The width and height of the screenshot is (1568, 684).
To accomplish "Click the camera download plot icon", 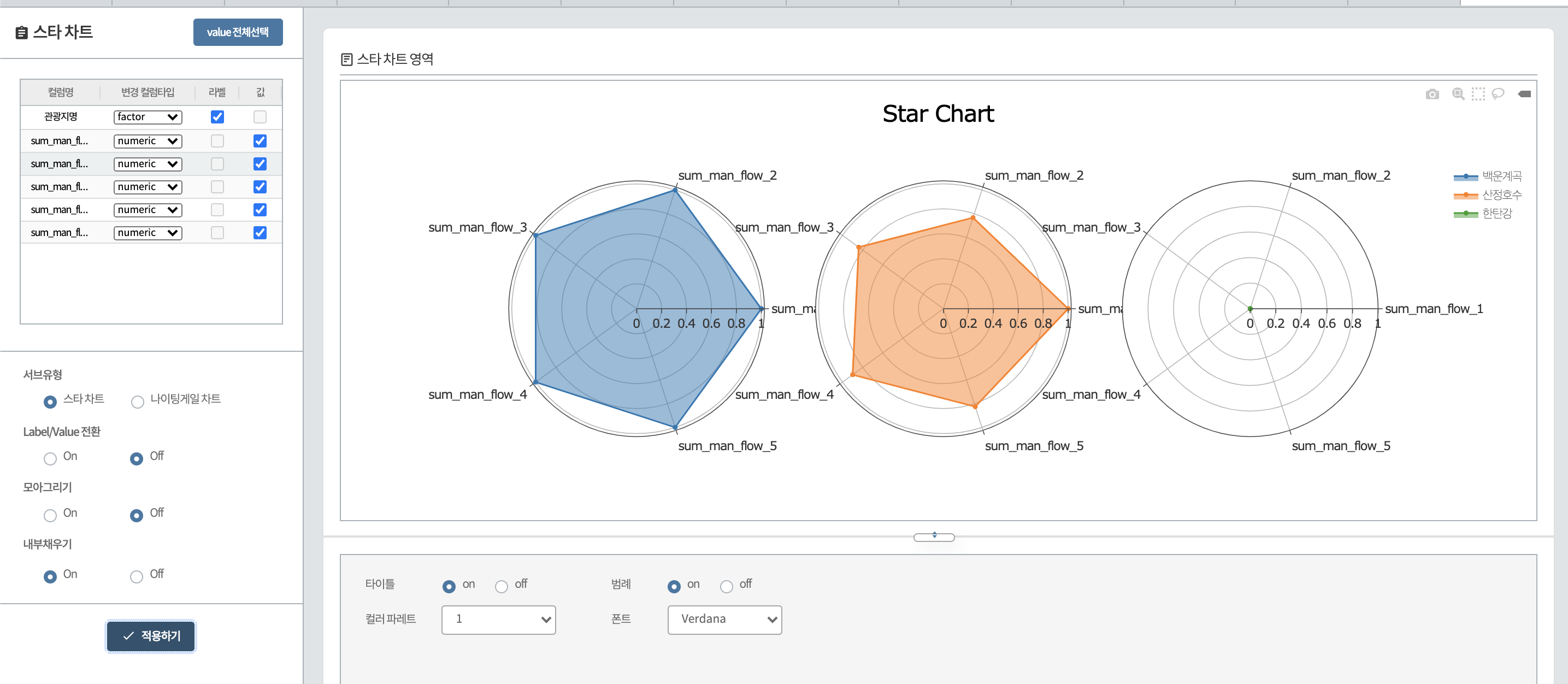I will click(x=1431, y=95).
